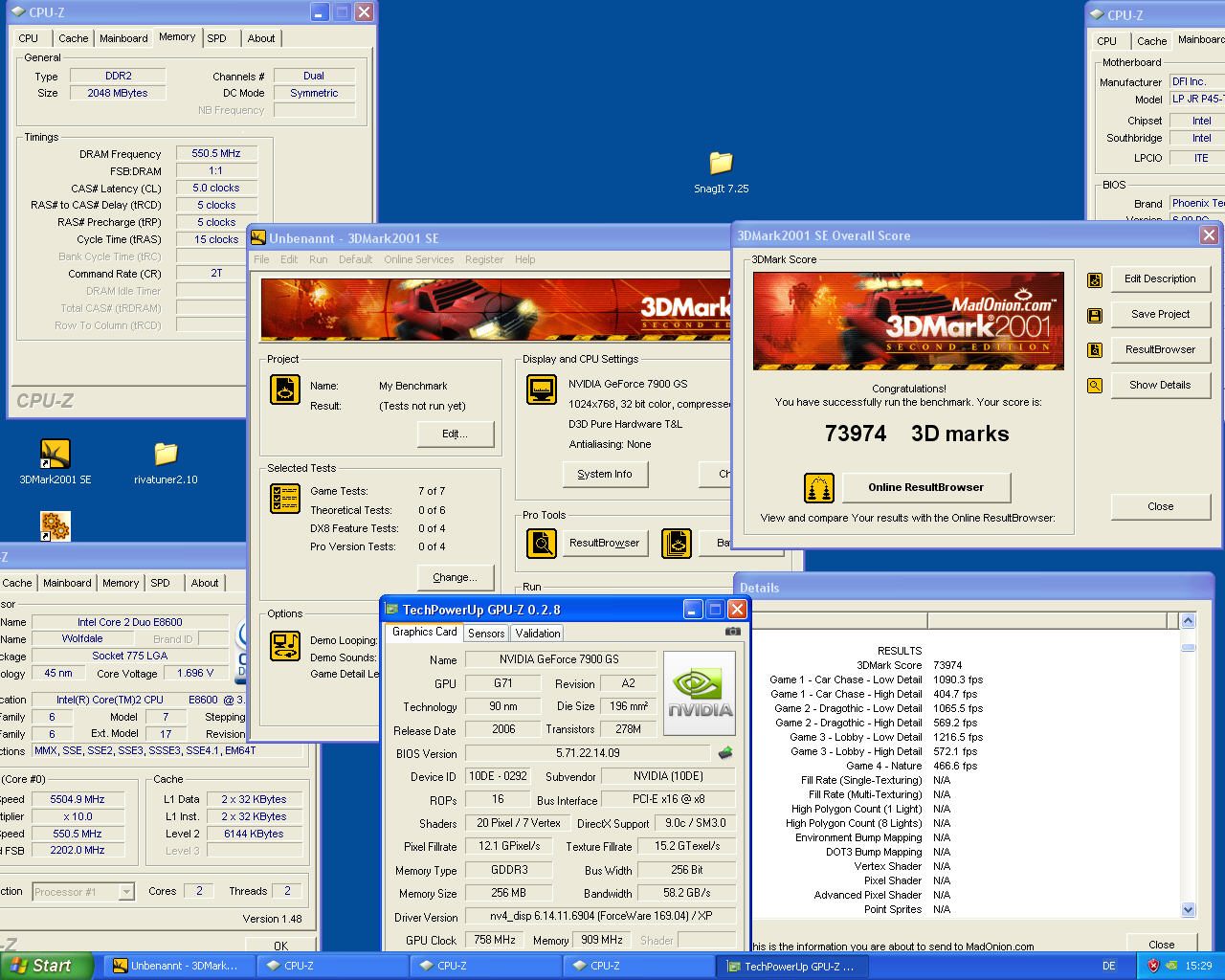Click the 73974 3D marks score text
The height and width of the screenshot is (980, 1225).
pos(917,434)
